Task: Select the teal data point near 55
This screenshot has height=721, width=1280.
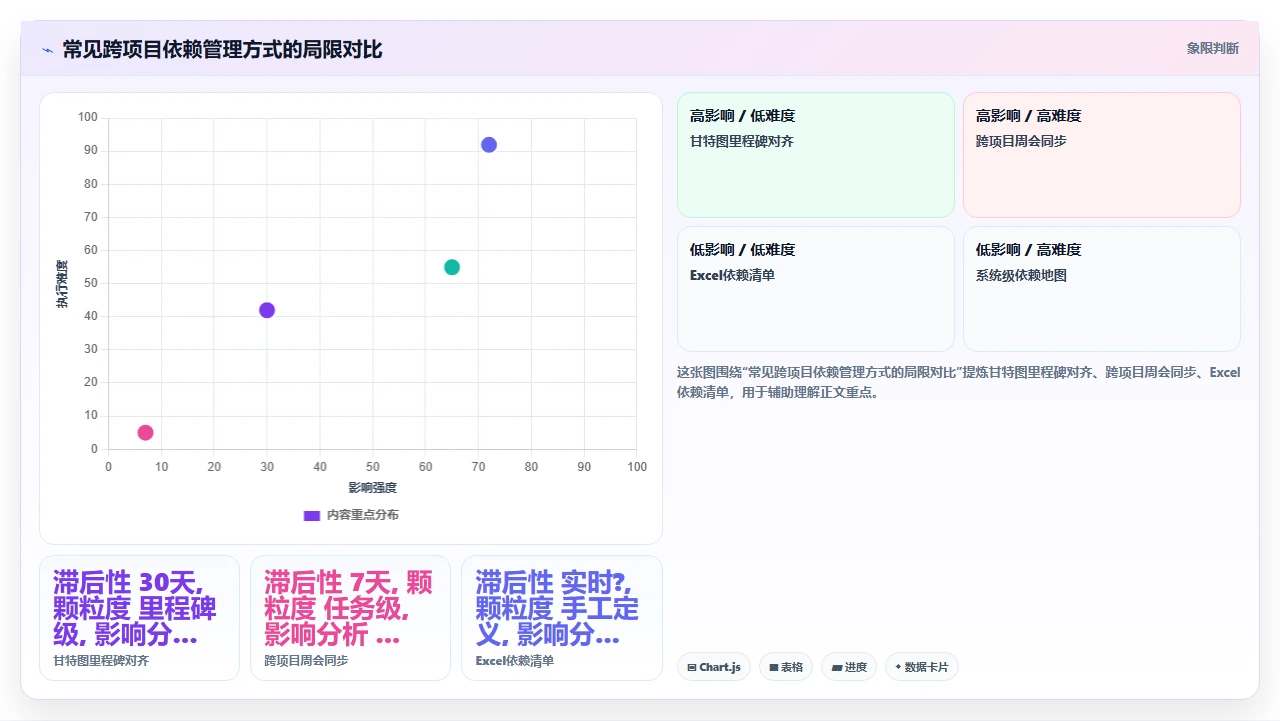Action: [x=452, y=267]
